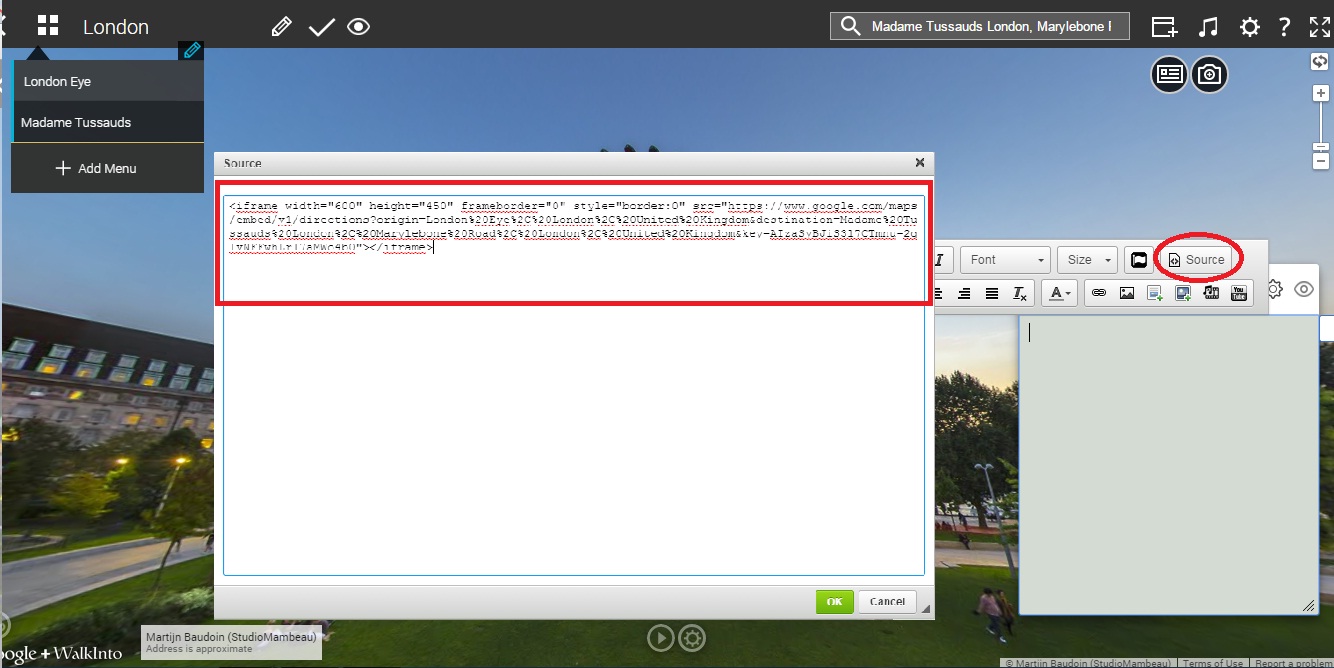Screen dimensions: 1334x668
Task: Click the Source dialog resize grip
Action: tap(925, 609)
